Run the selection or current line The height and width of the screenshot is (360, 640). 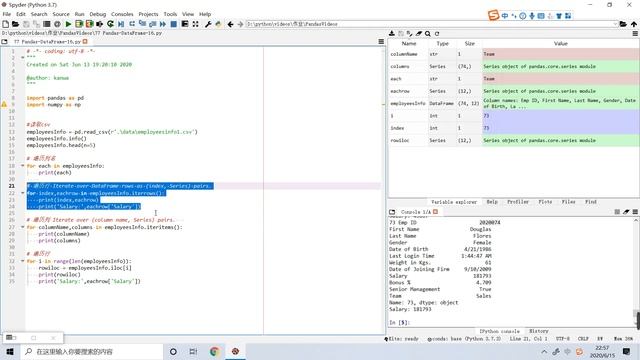[100, 24]
